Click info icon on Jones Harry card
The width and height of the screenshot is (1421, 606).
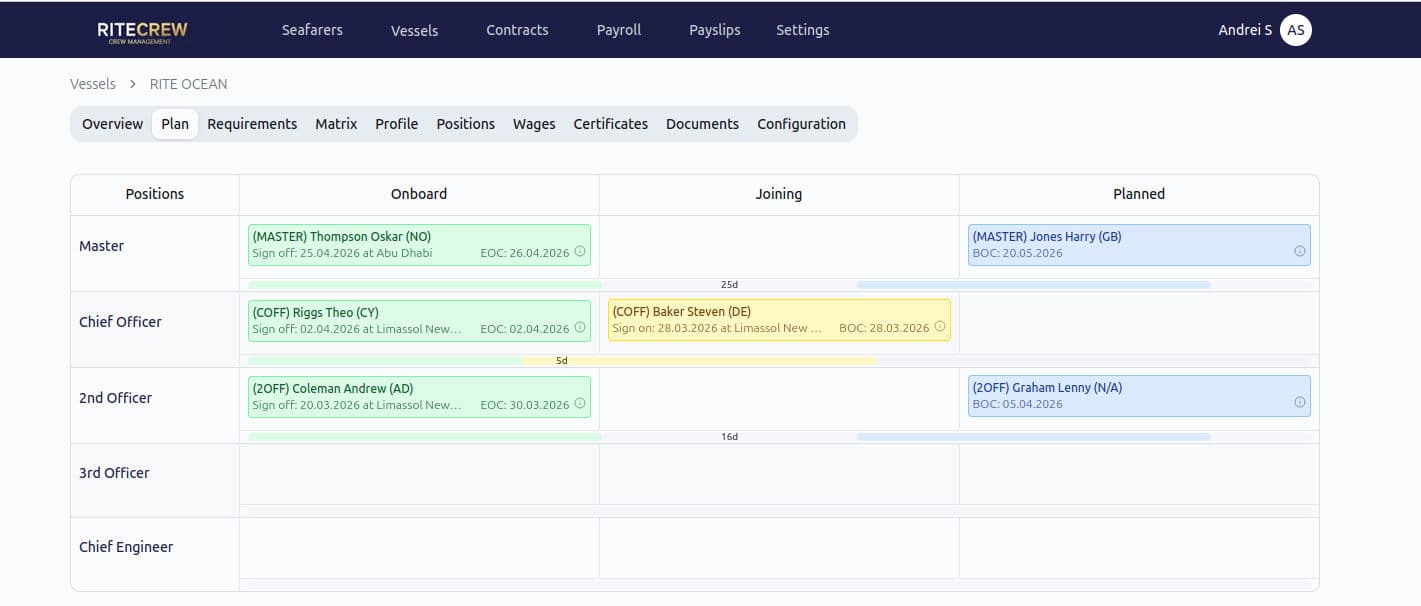1299,252
